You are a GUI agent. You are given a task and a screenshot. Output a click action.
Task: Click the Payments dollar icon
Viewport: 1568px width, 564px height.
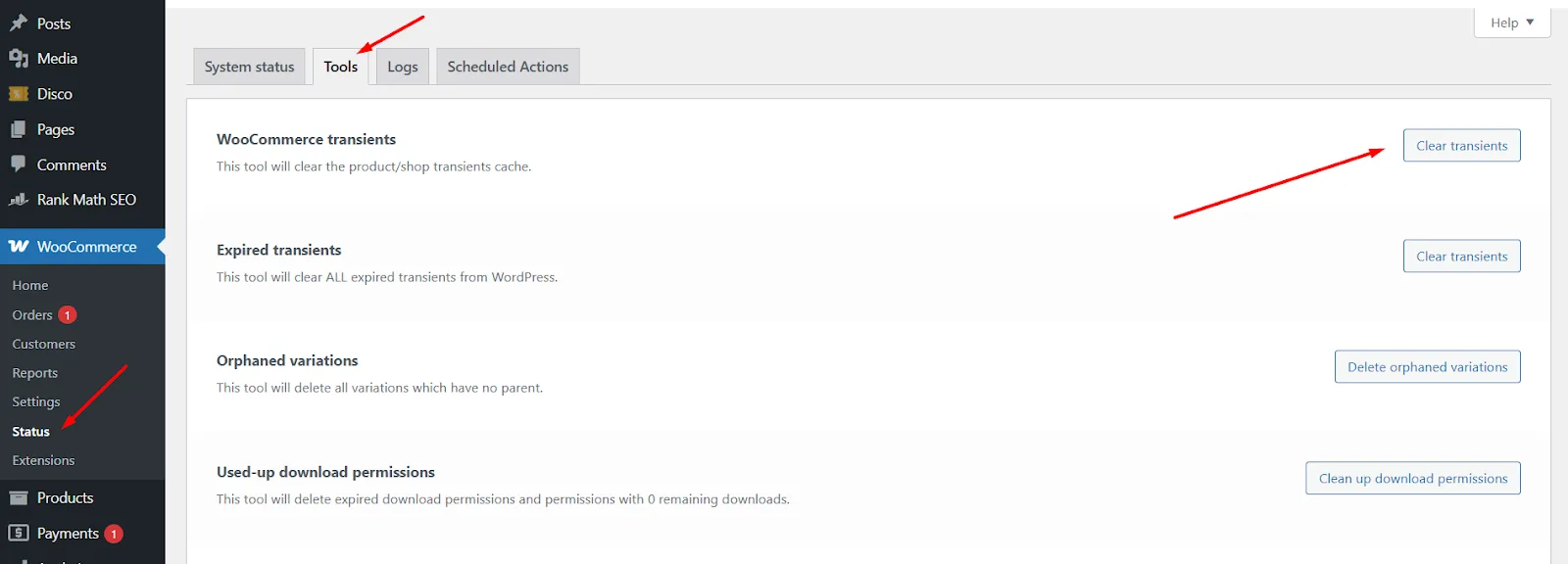(x=19, y=533)
